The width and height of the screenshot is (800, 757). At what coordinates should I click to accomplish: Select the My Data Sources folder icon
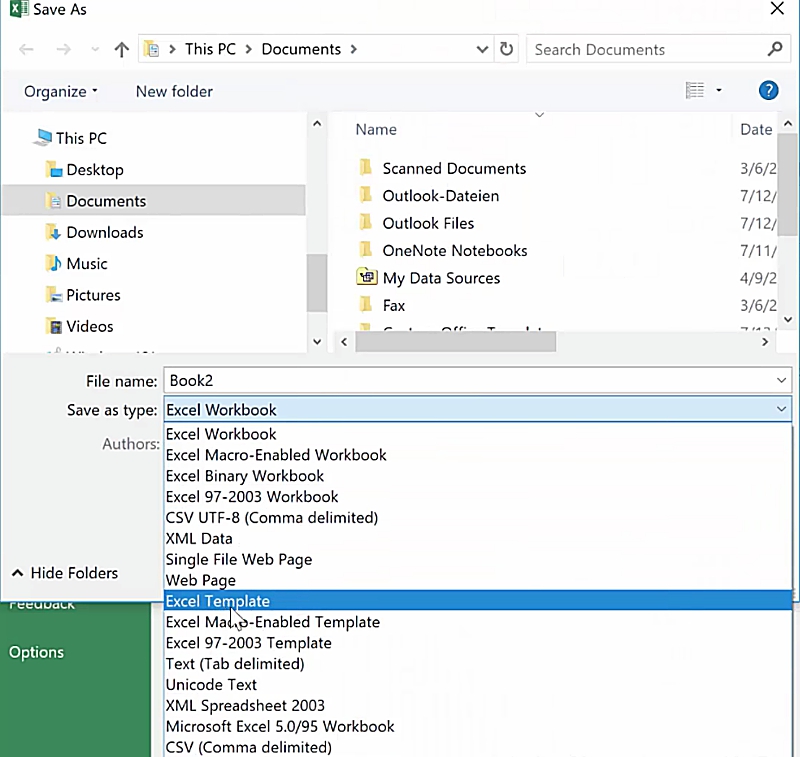(366, 278)
